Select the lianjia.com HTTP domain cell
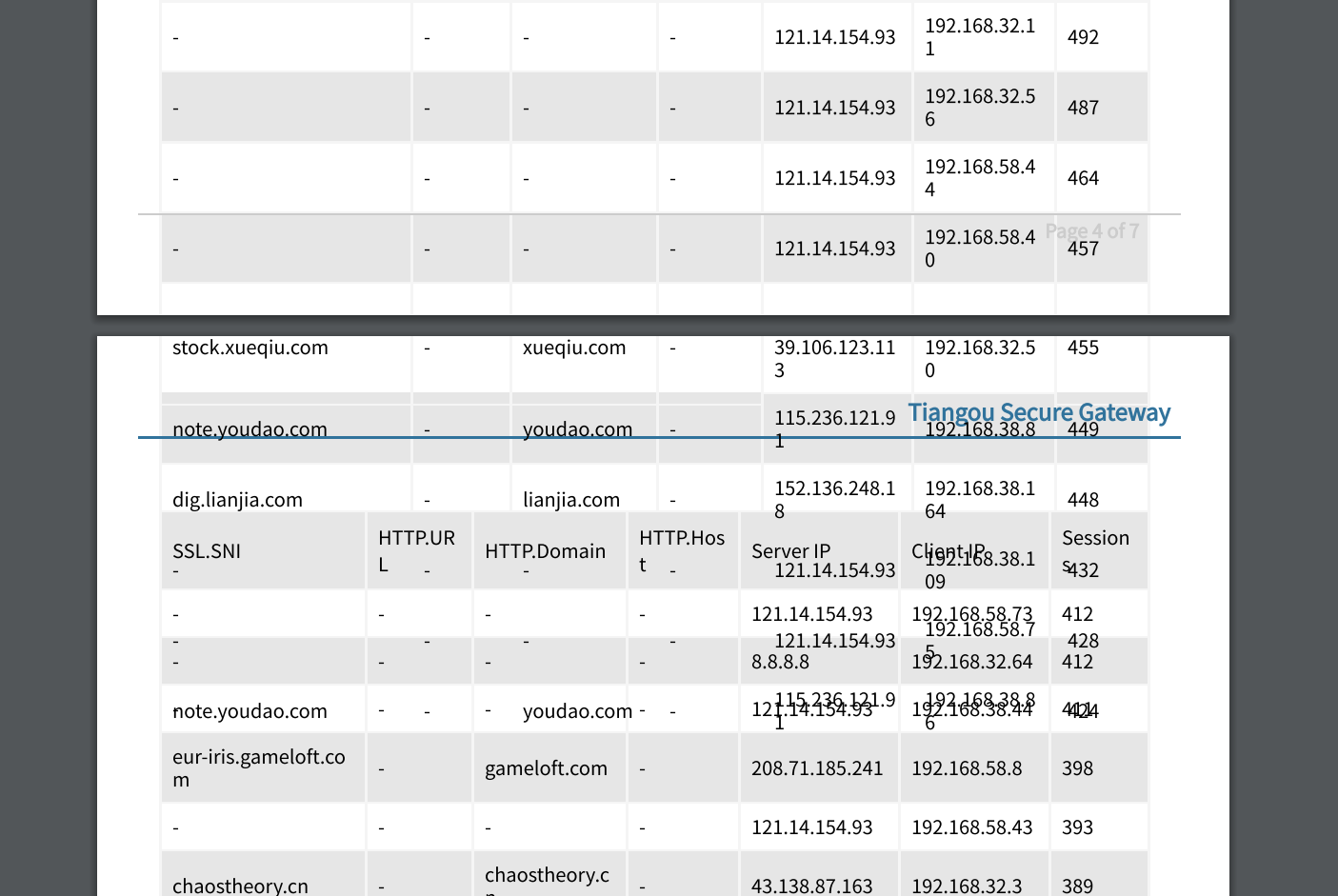Screen dimensions: 1338x896 [570, 500]
